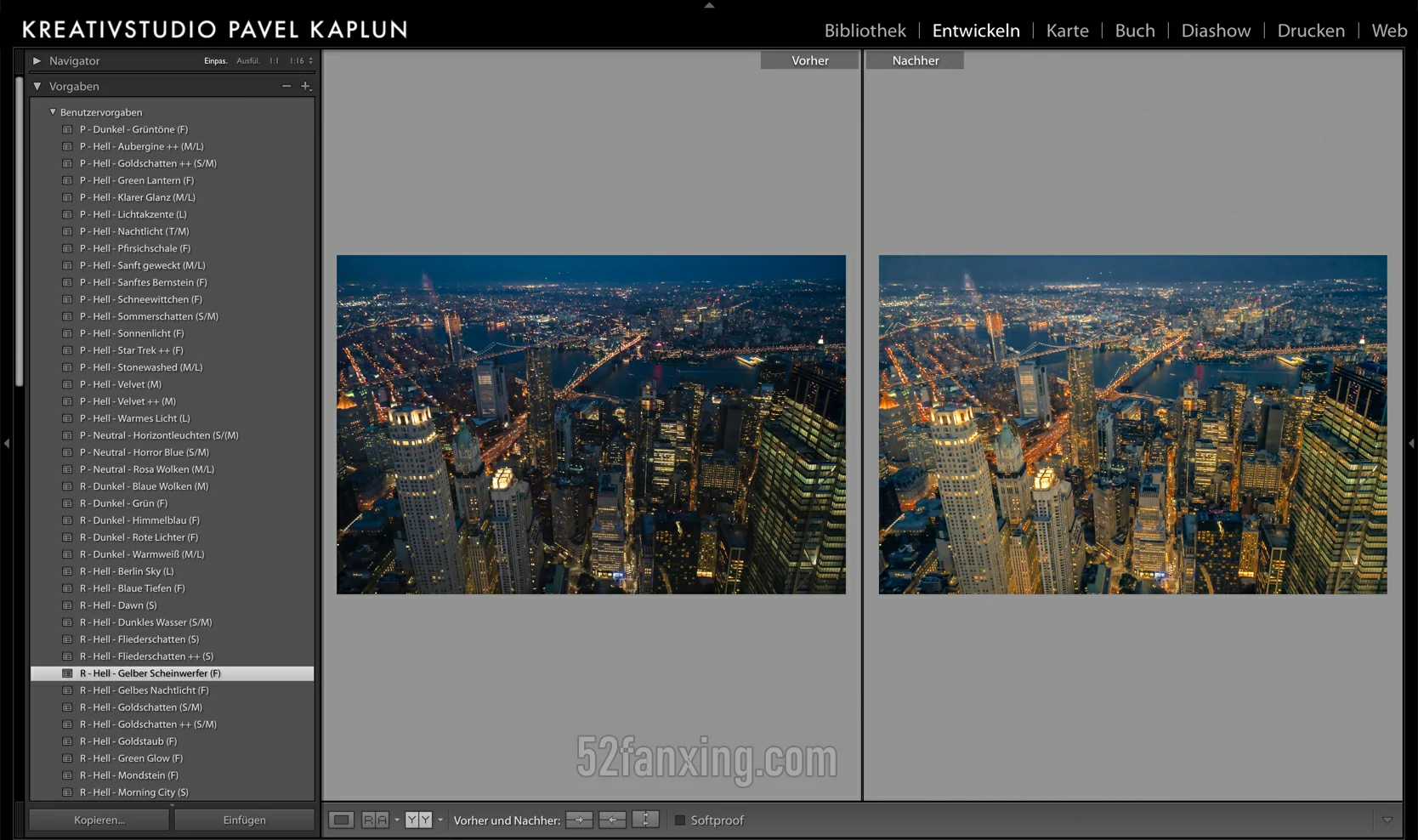Click the Nachher after photo

(x=1132, y=424)
